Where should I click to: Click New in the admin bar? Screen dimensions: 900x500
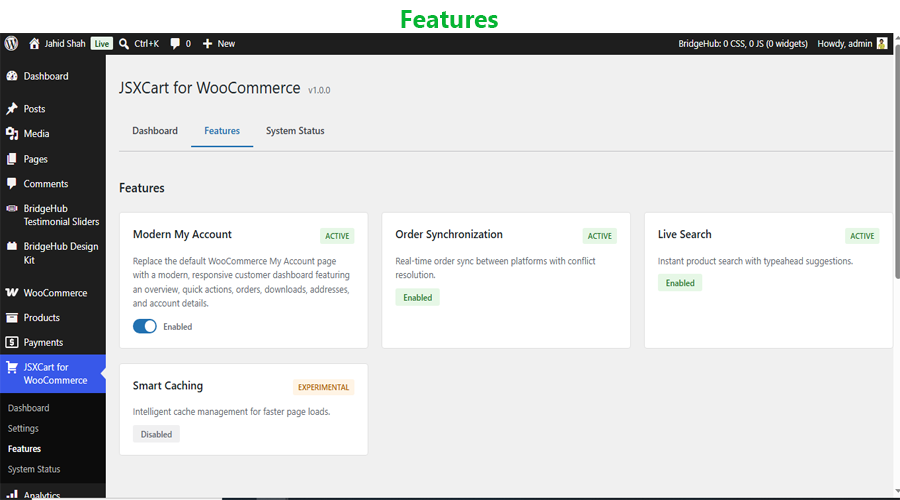(x=226, y=44)
